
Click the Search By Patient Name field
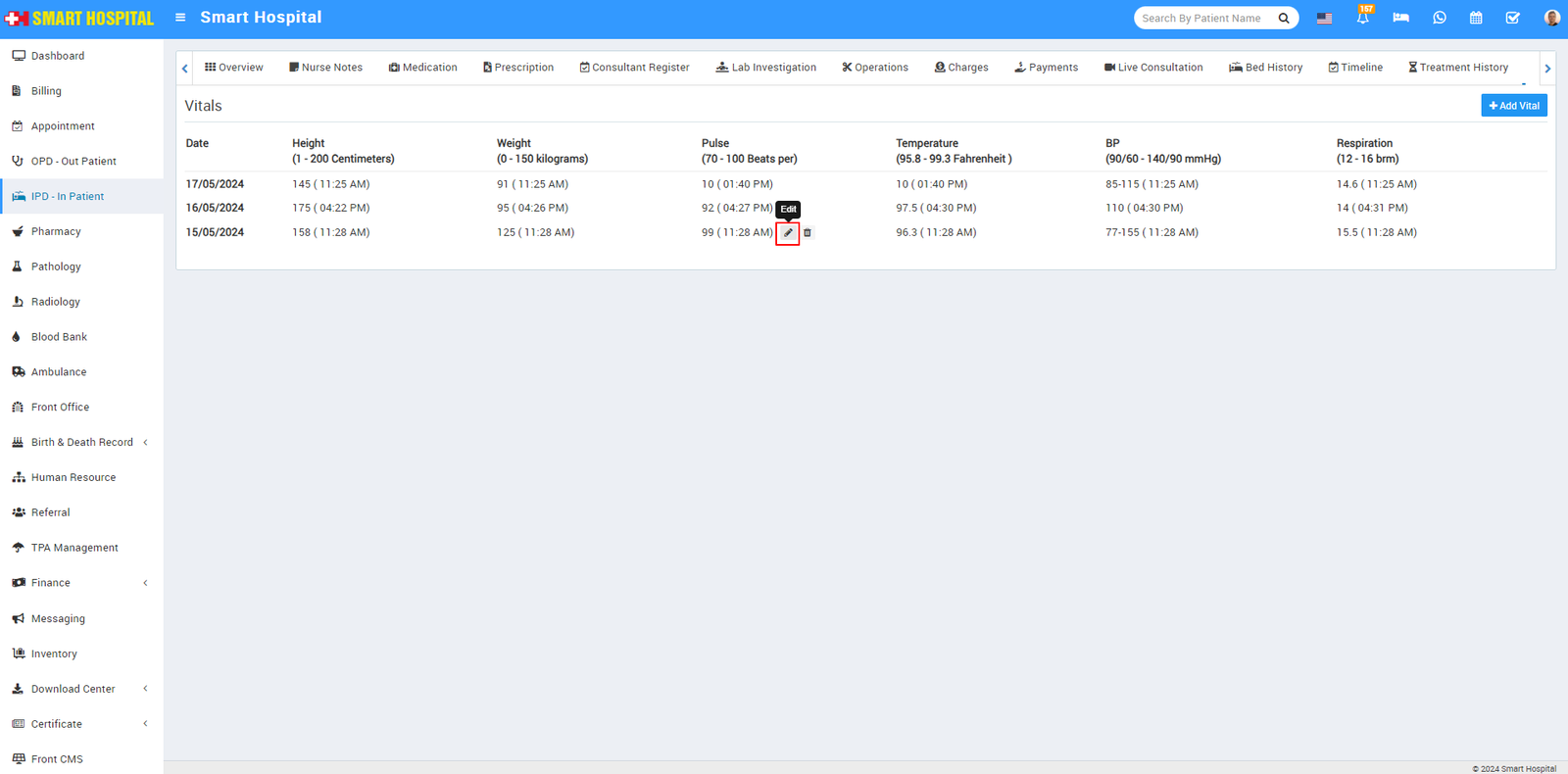[1204, 19]
